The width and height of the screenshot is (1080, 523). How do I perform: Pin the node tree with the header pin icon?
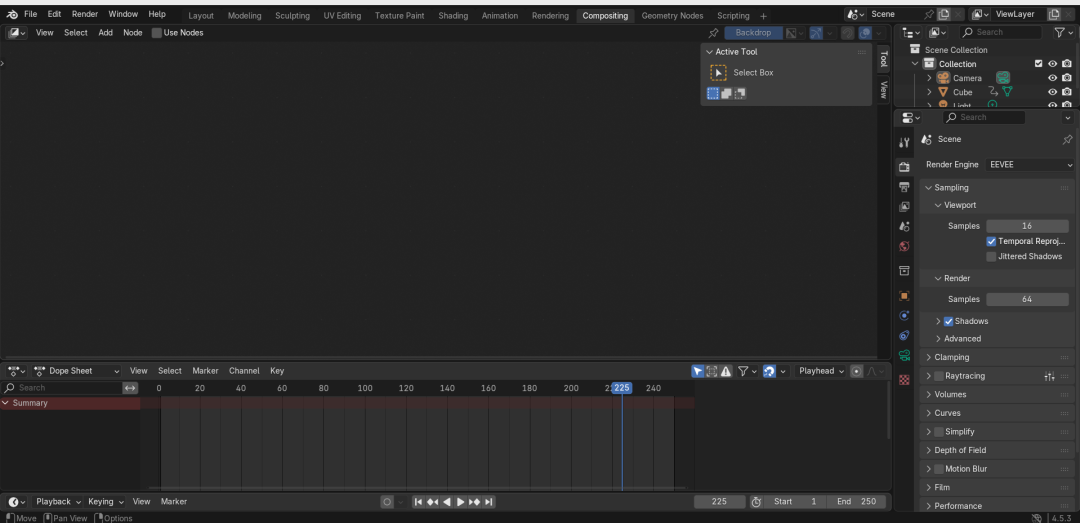click(714, 32)
